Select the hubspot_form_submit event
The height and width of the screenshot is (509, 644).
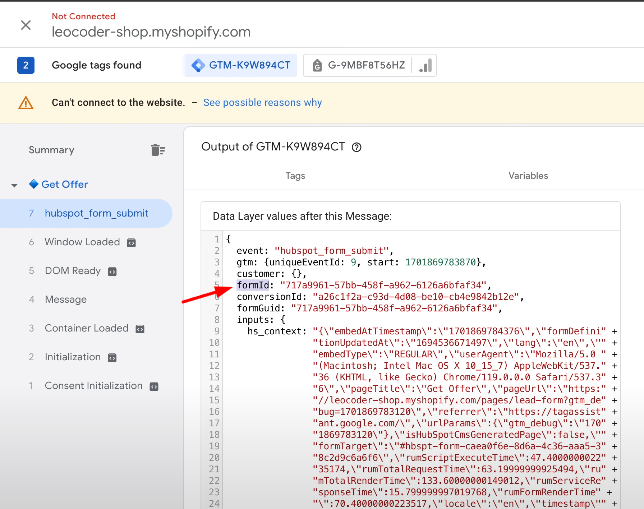(86, 213)
